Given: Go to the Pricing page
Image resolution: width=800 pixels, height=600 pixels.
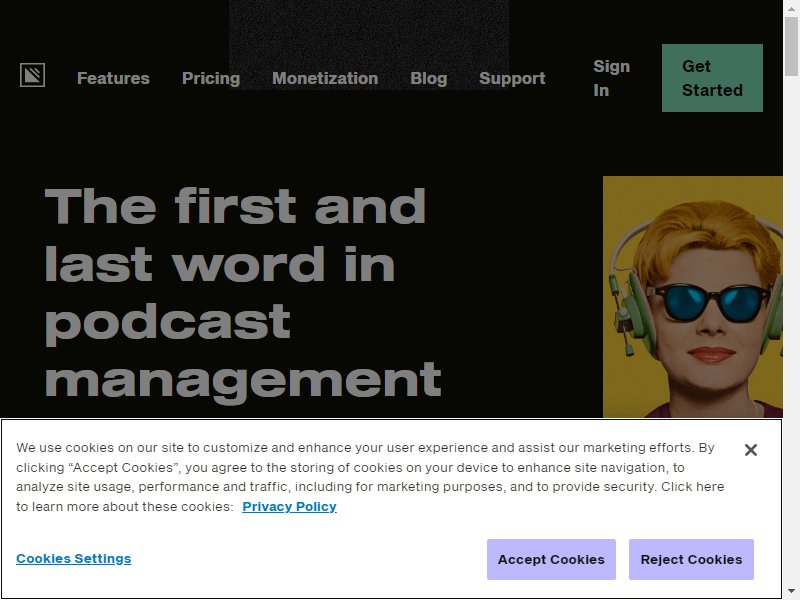Looking at the screenshot, I should [x=211, y=78].
